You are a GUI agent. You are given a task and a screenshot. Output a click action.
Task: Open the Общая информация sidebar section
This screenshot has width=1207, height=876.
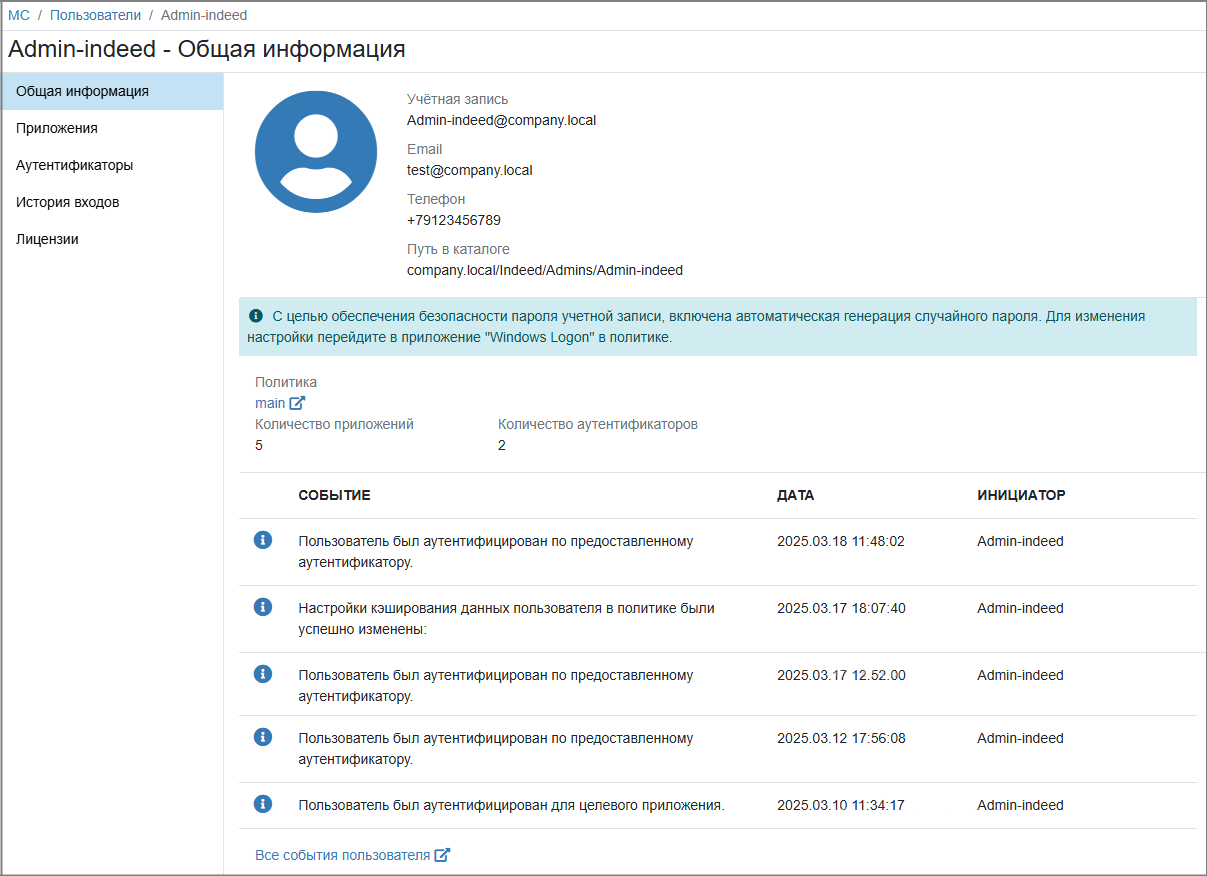point(82,91)
